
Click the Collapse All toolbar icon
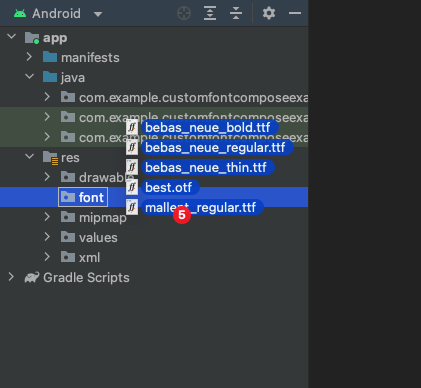tap(236, 14)
